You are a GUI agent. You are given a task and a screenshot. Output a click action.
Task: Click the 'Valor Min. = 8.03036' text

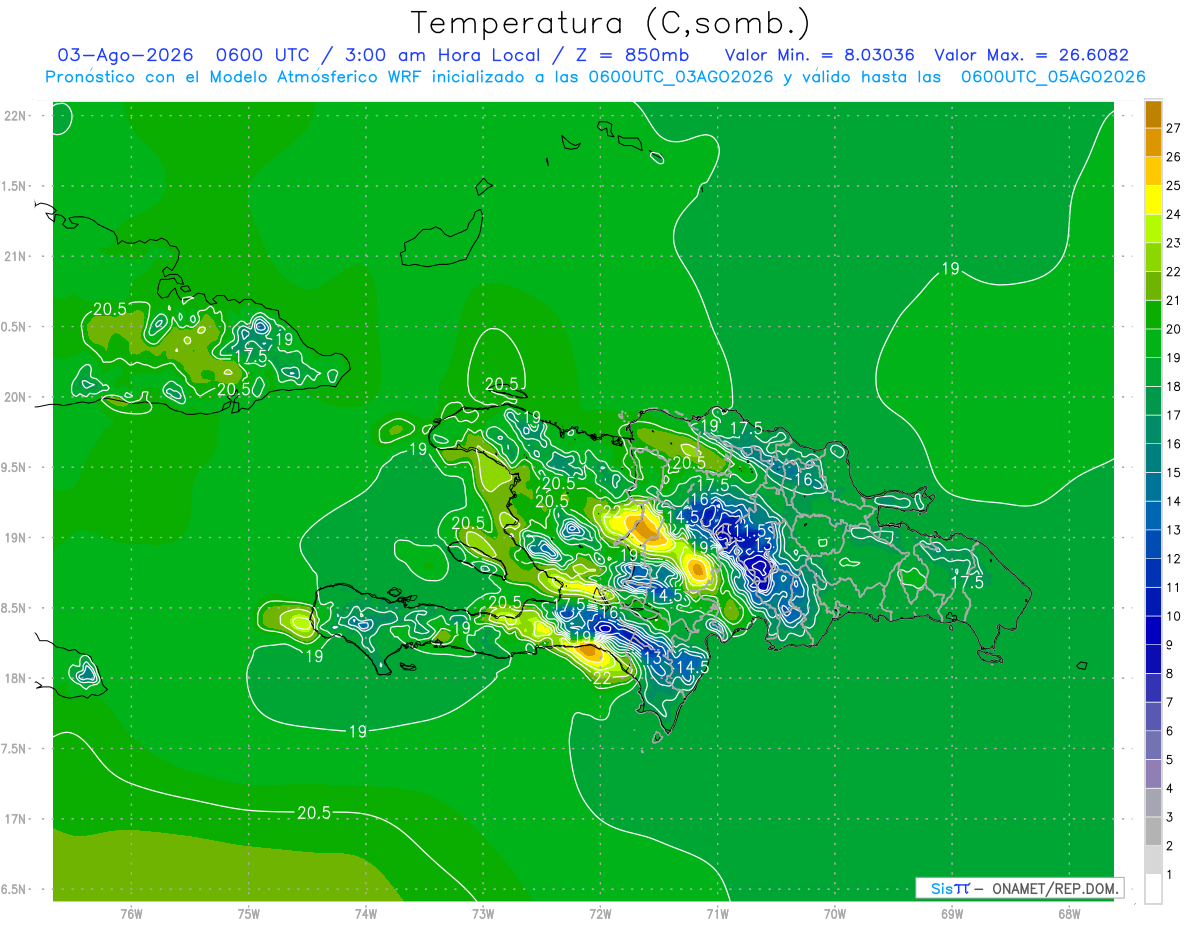tap(819, 55)
